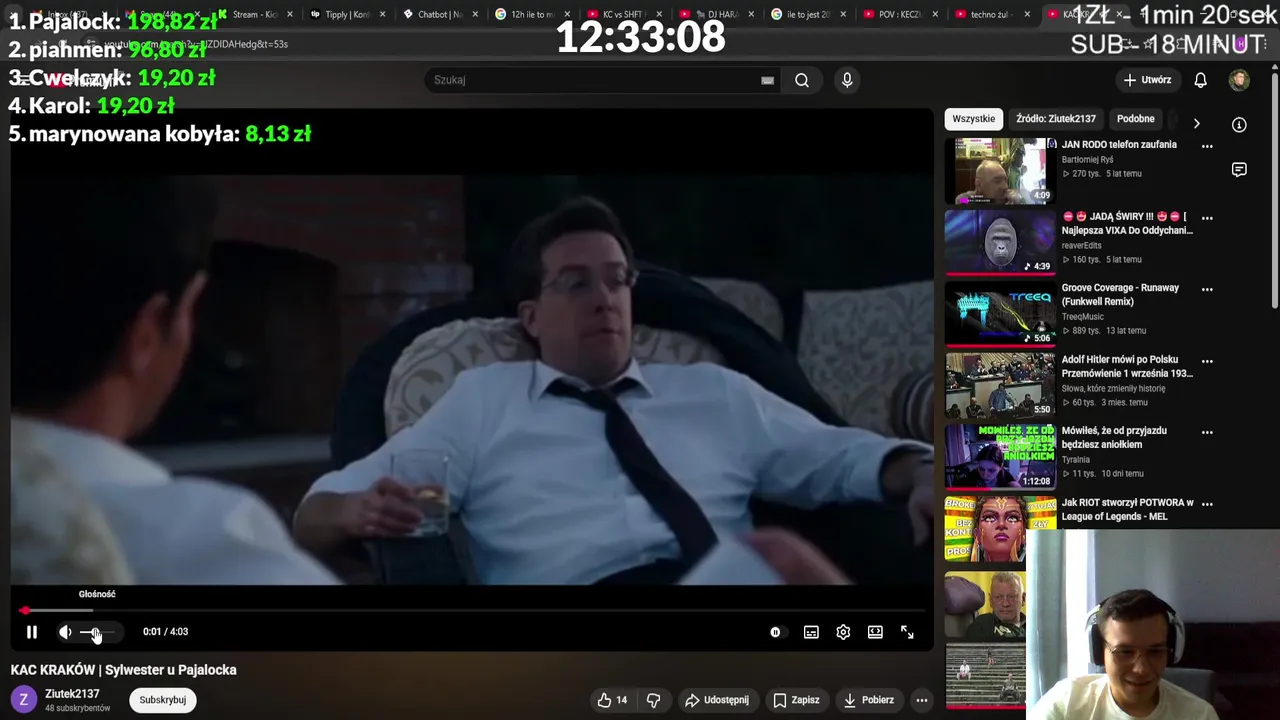Open the side panel comments icon

click(1239, 170)
